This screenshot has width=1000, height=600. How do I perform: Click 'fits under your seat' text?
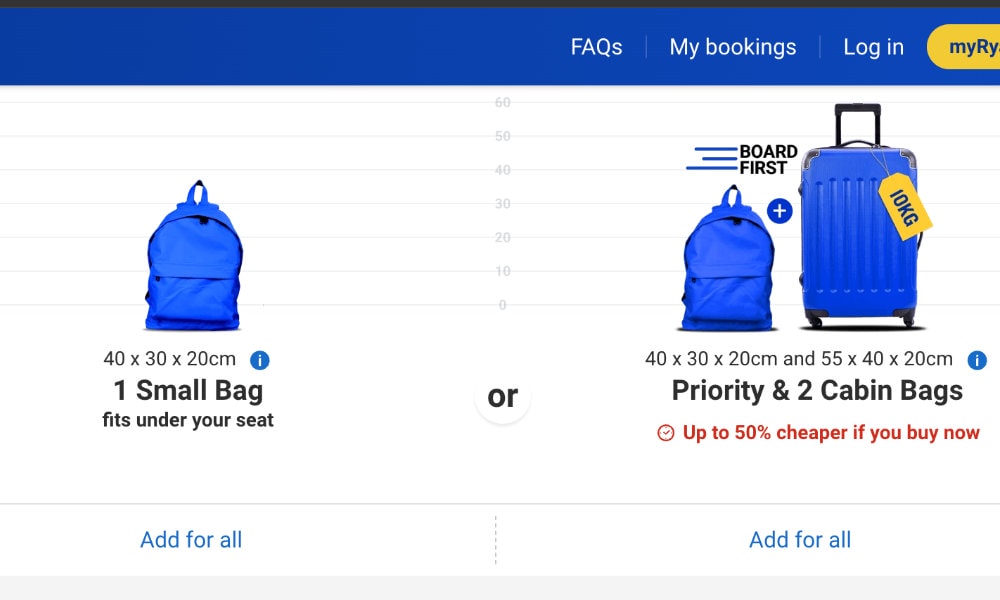coord(188,420)
